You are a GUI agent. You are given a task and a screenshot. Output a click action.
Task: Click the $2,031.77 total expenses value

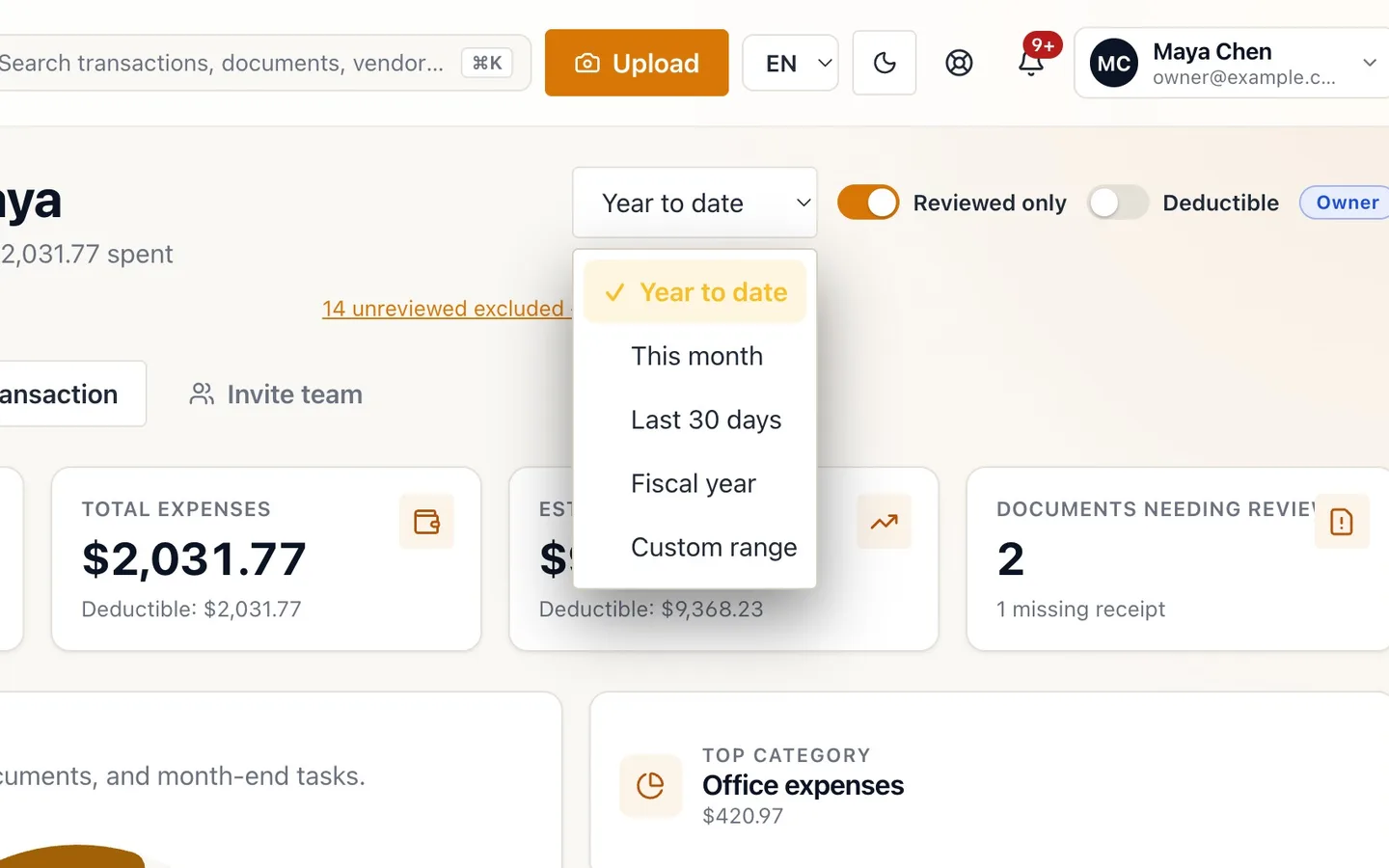194,559
